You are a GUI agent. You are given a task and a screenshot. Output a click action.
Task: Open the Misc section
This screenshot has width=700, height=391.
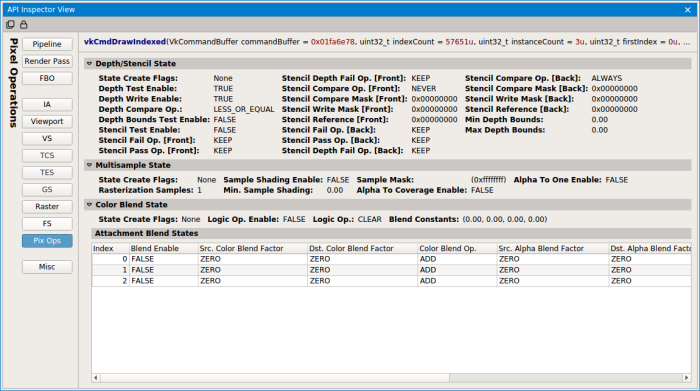pyautogui.click(x=47, y=266)
